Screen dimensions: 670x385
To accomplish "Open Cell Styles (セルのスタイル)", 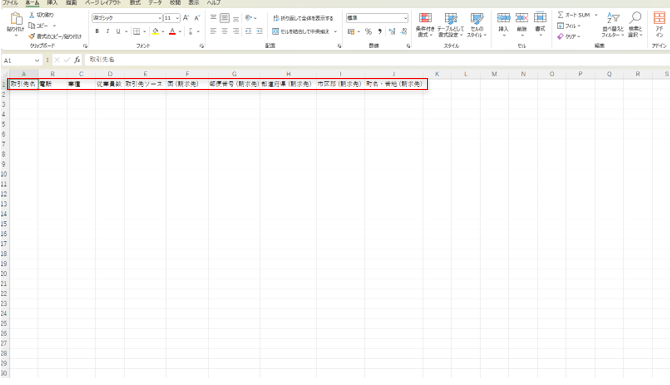I will coord(476,24).
